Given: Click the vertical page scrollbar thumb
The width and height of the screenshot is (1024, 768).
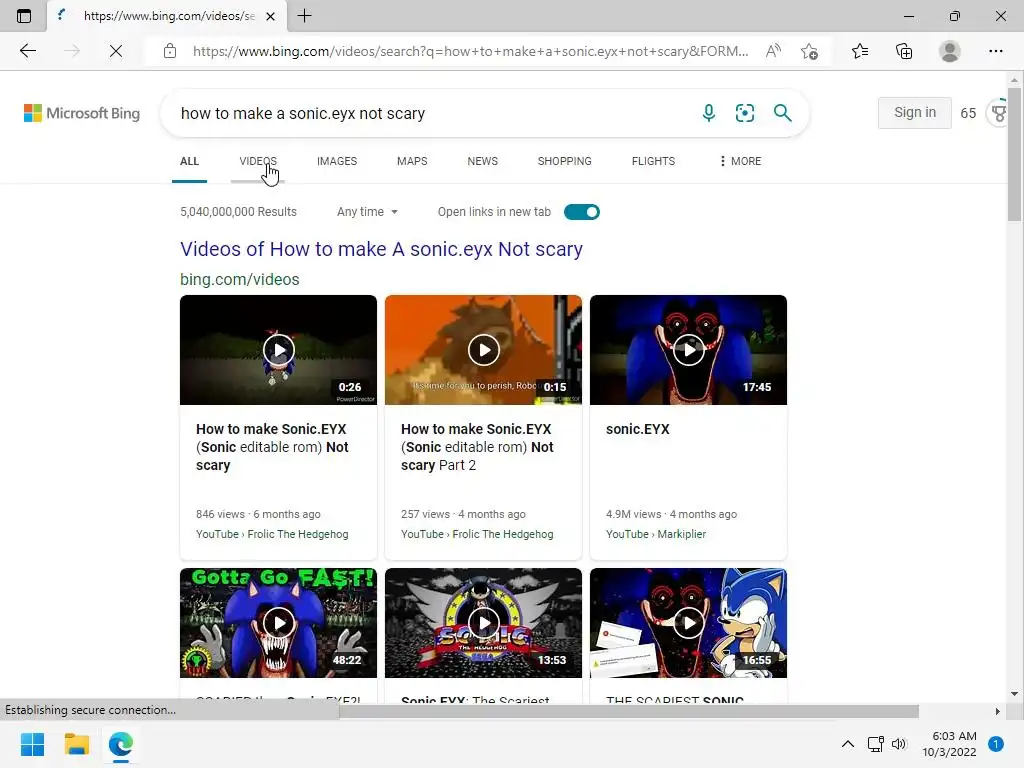Looking at the screenshot, I should point(1014,153).
